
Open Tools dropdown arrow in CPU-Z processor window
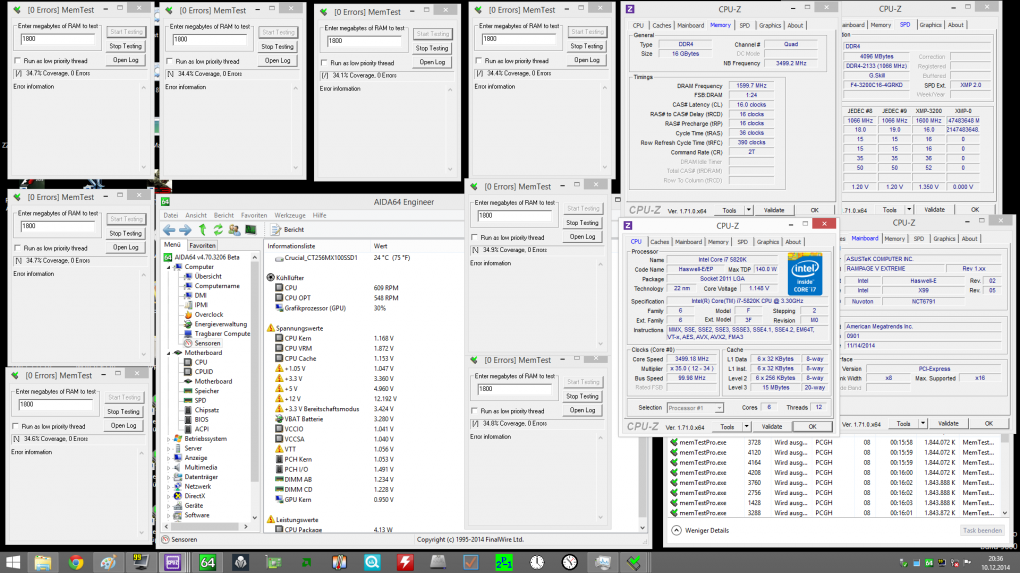[746, 427]
